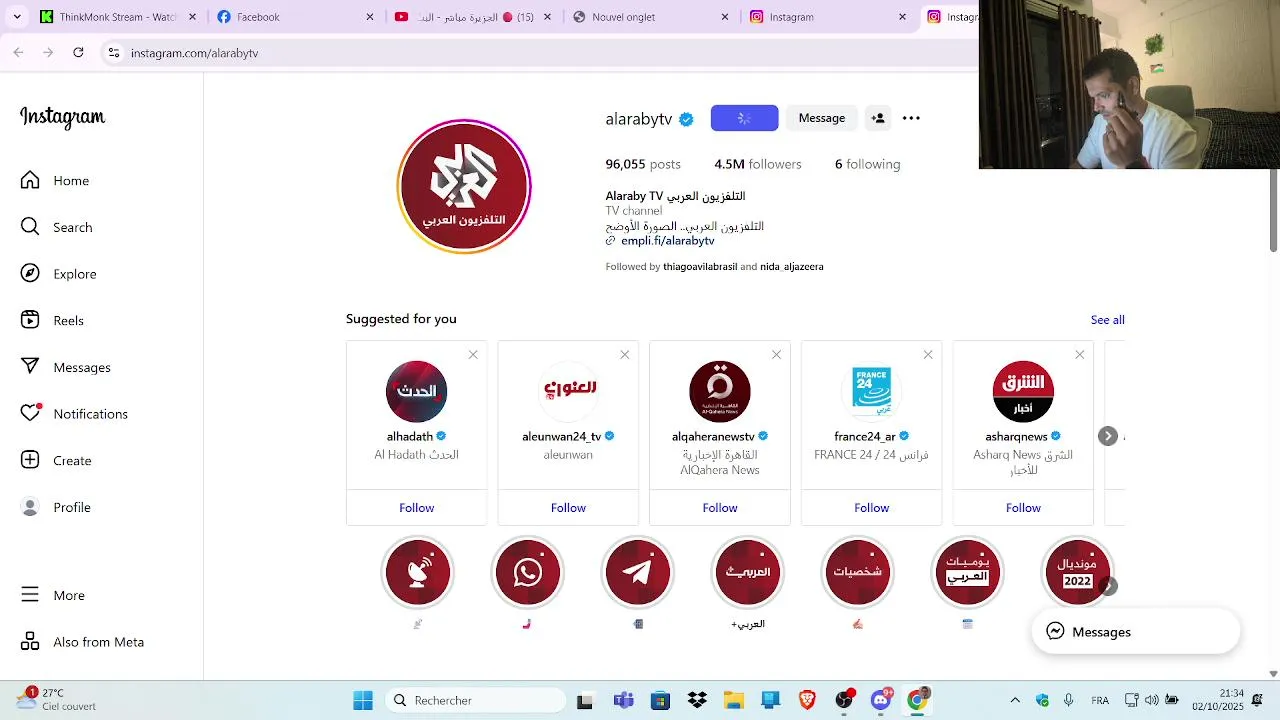Viewport: 1280px width, 720px height.
Task: Click the page vertical scrollbar
Action: point(1274,211)
